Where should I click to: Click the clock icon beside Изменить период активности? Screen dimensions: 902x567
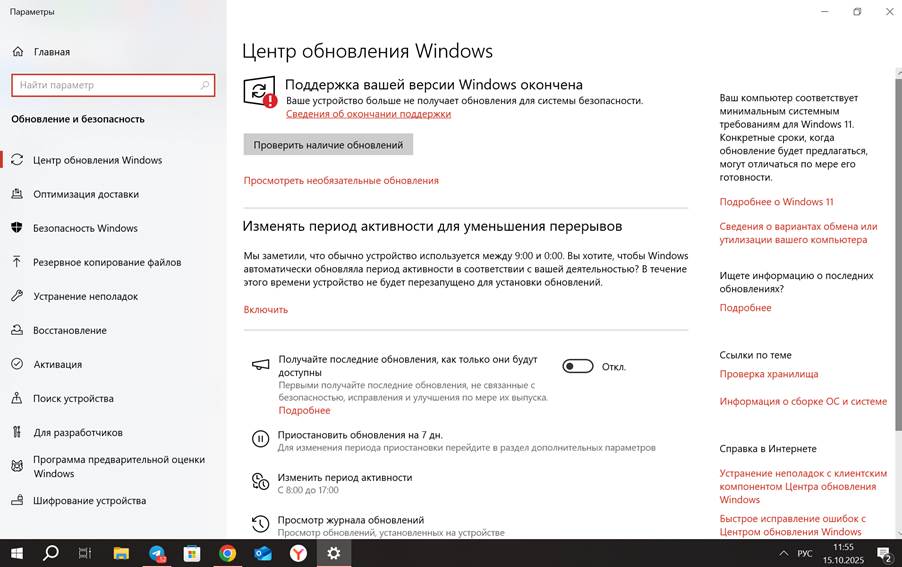click(260, 481)
